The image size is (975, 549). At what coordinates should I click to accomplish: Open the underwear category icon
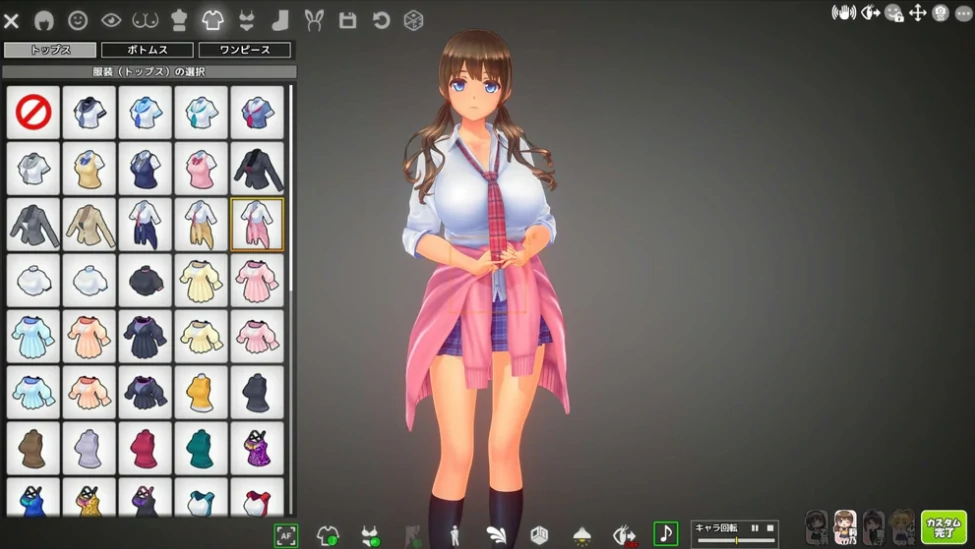pos(247,21)
